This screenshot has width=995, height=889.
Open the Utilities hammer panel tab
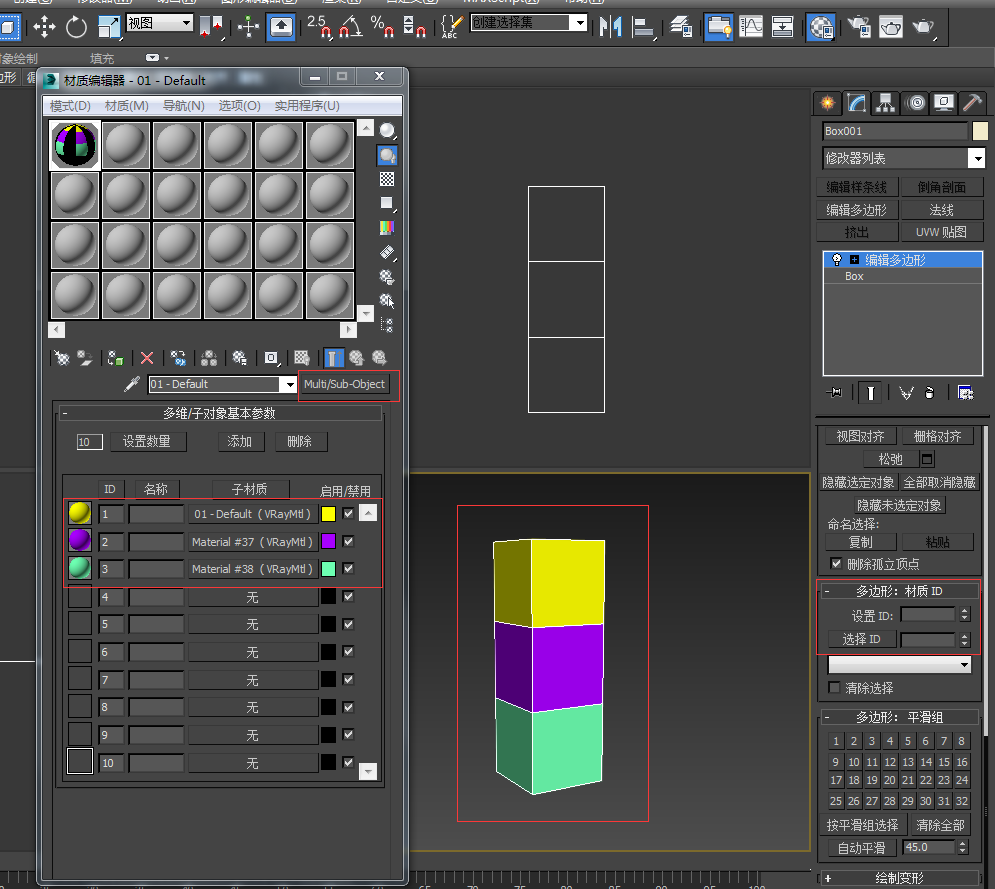[972, 103]
